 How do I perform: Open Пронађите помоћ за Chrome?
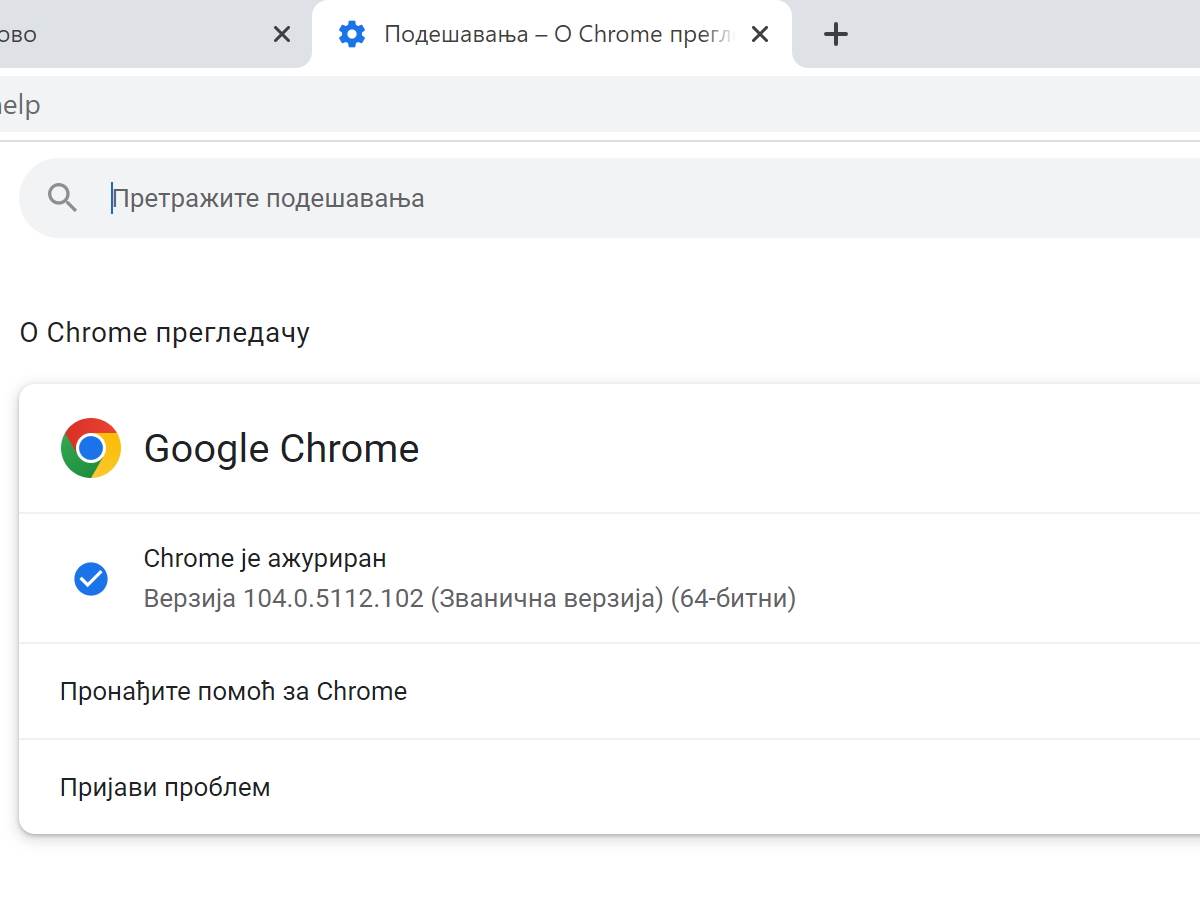233,691
